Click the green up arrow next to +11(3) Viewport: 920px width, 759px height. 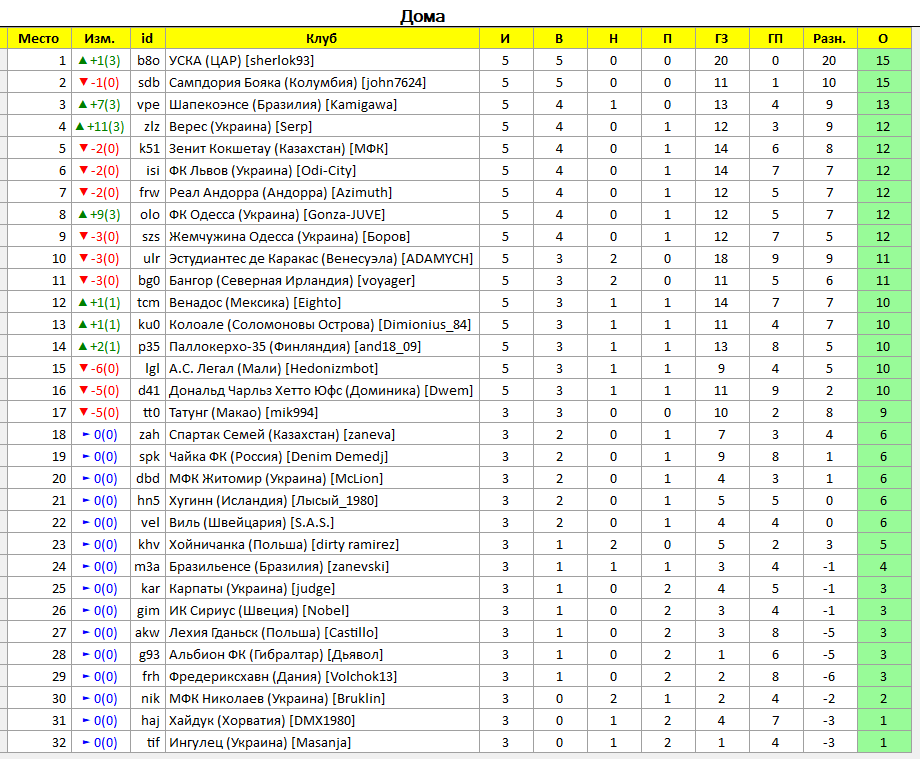click(80, 126)
